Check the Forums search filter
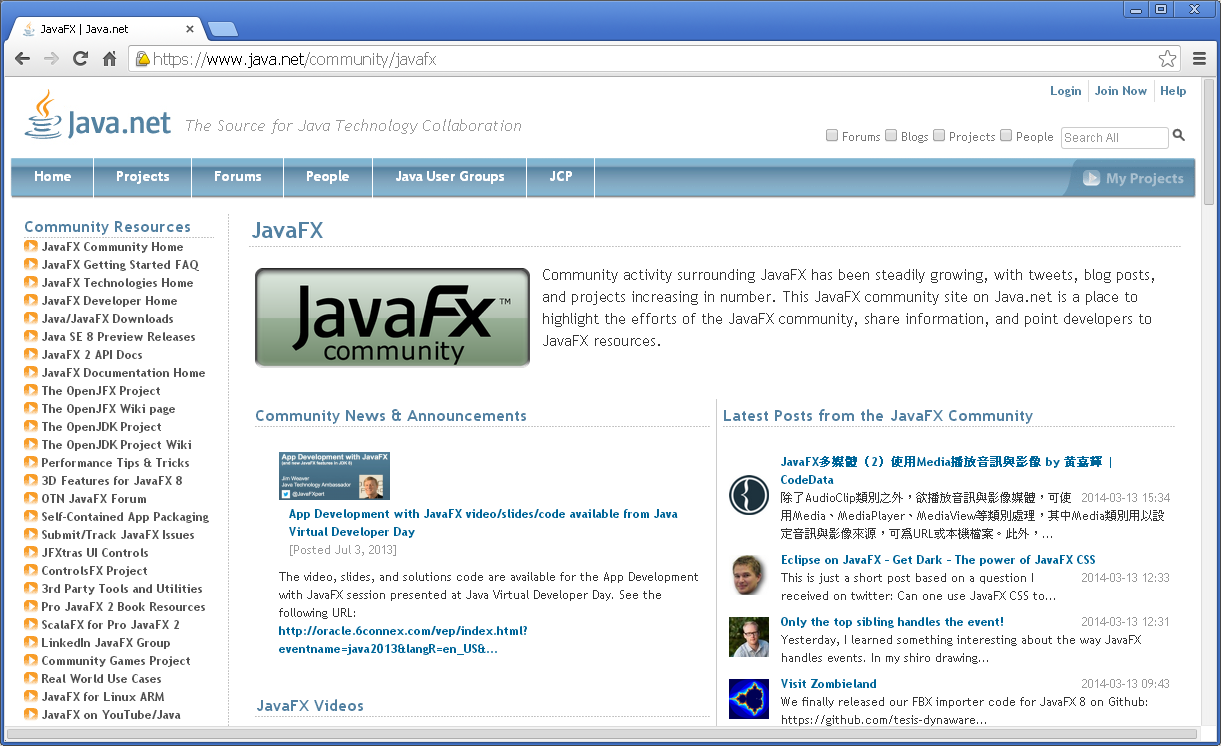1221x746 pixels. coord(832,136)
